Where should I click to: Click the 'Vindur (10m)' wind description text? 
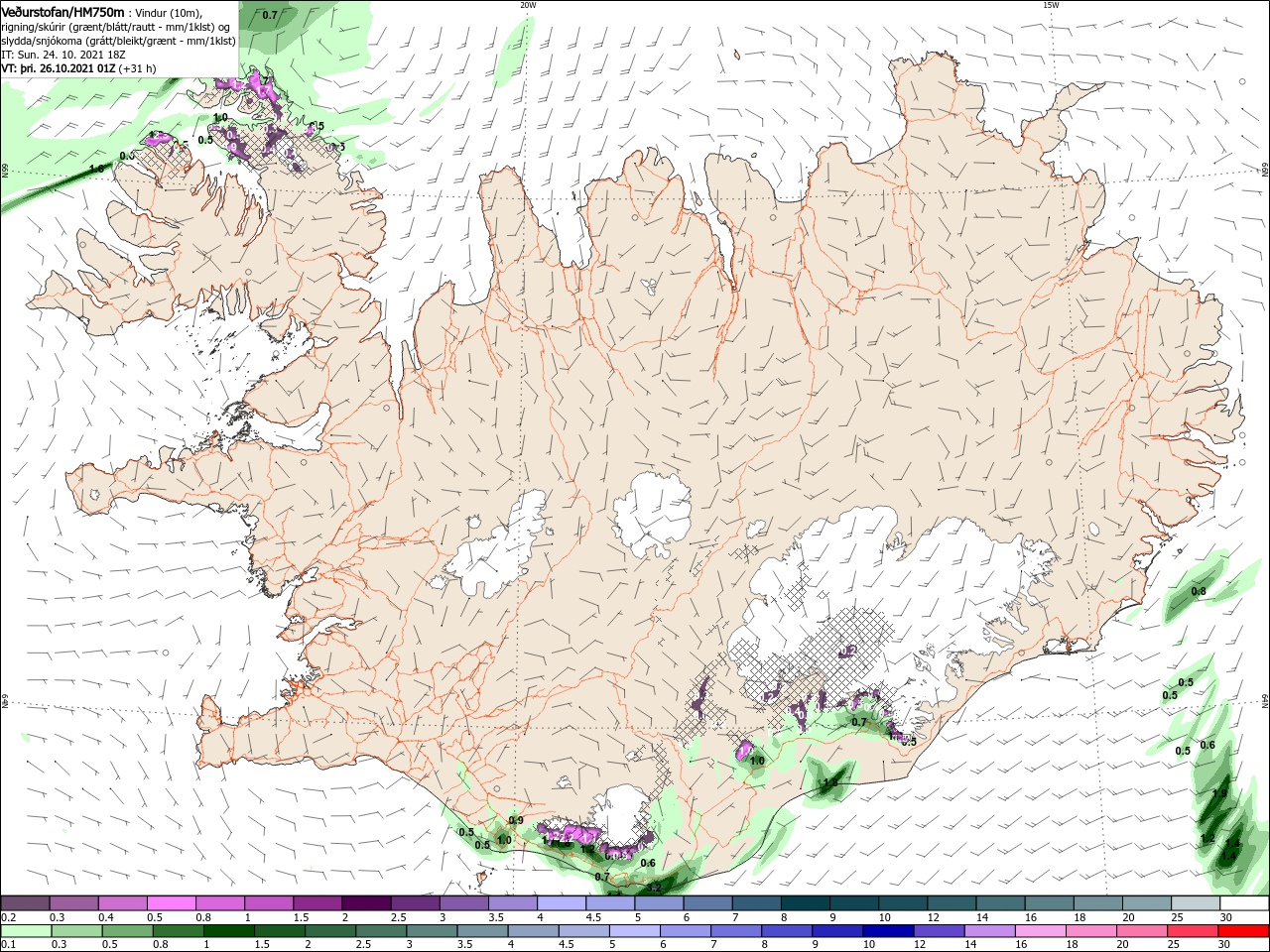[x=168, y=12]
